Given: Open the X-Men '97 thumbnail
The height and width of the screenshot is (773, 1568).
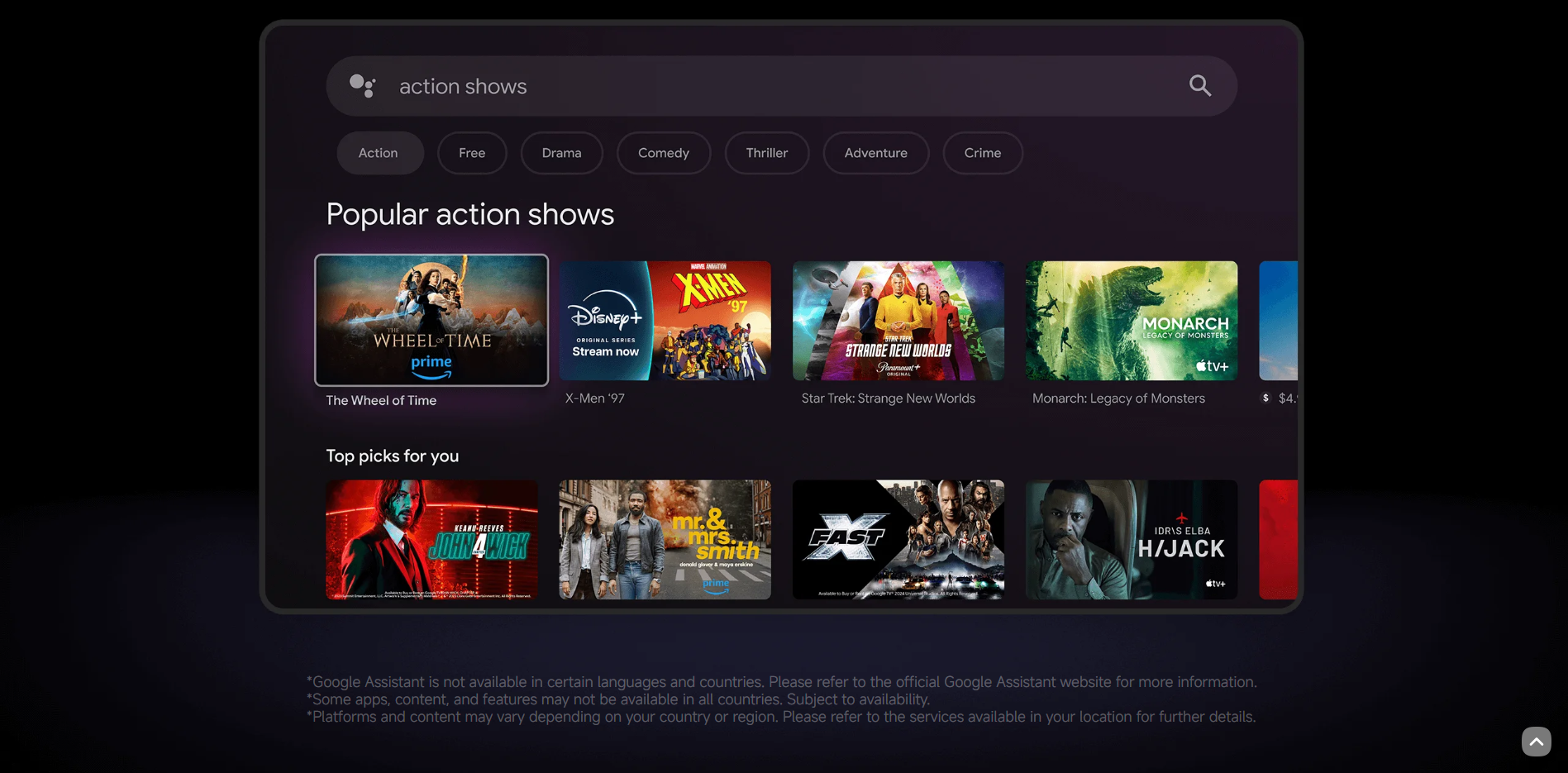Looking at the screenshot, I should coord(665,321).
